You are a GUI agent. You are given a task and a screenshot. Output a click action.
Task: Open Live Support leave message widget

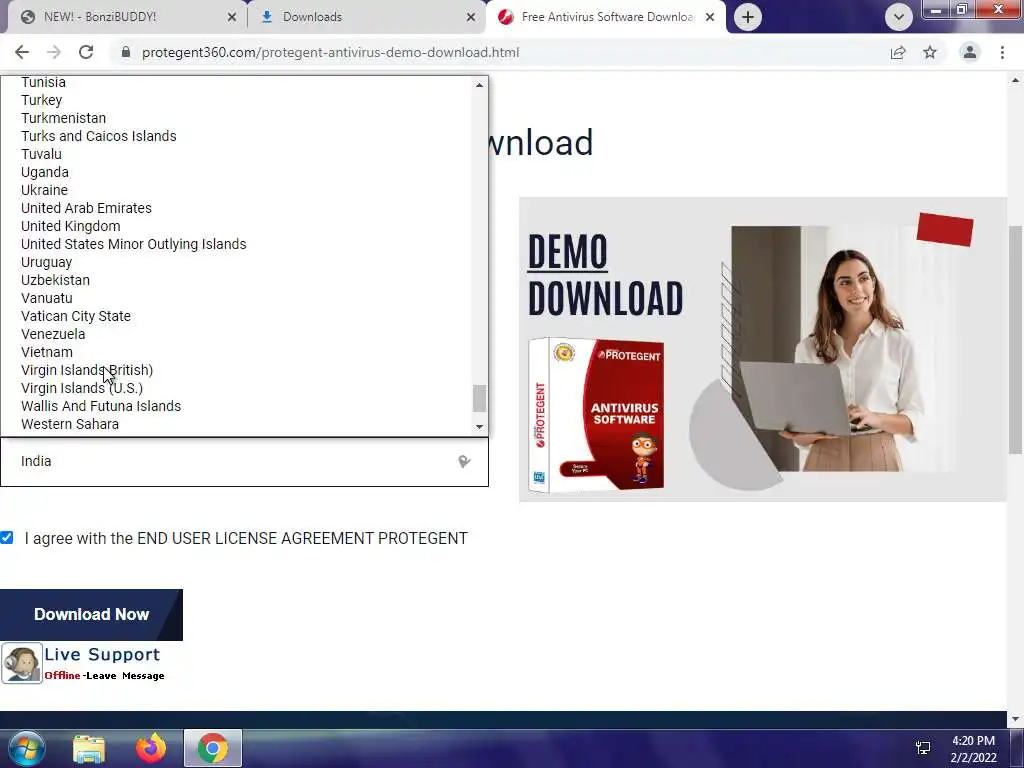pos(84,663)
